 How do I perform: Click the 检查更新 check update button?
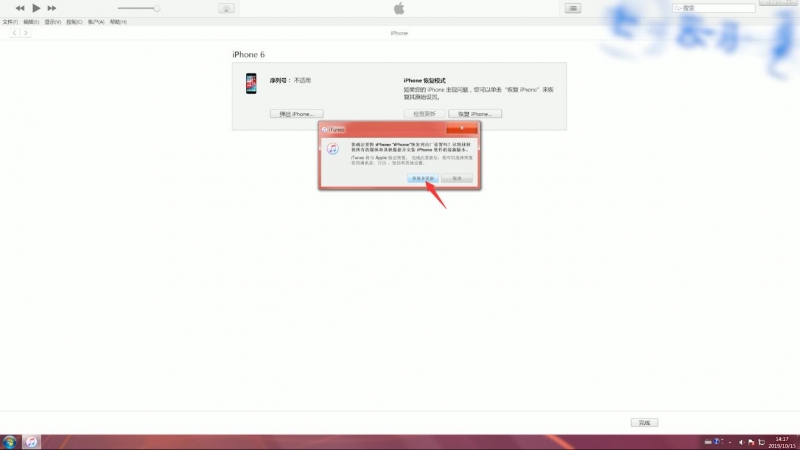click(x=424, y=114)
